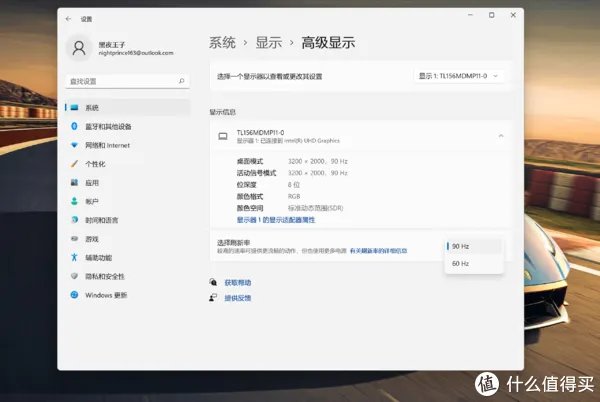Click the get help headset icon
This screenshot has width=600, height=402.
[x=213, y=282]
